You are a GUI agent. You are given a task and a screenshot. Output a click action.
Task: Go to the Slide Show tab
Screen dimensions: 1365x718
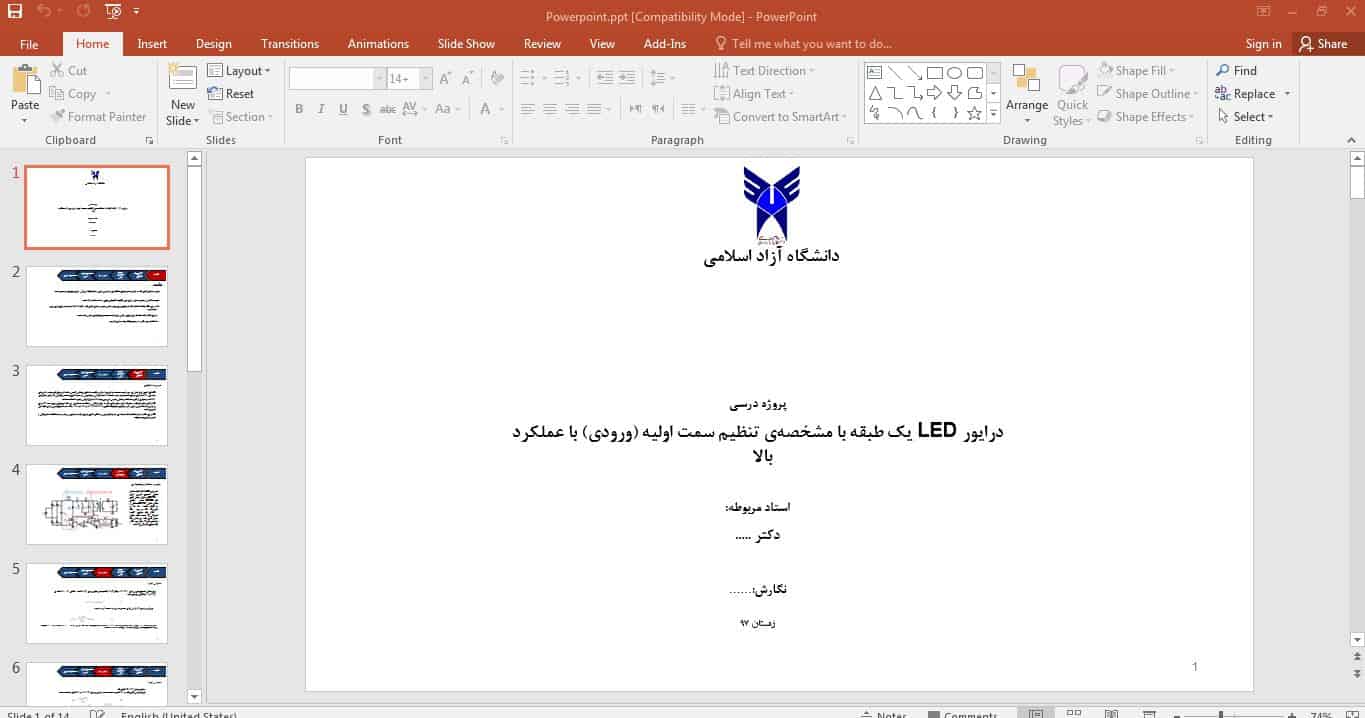pyautogui.click(x=466, y=44)
